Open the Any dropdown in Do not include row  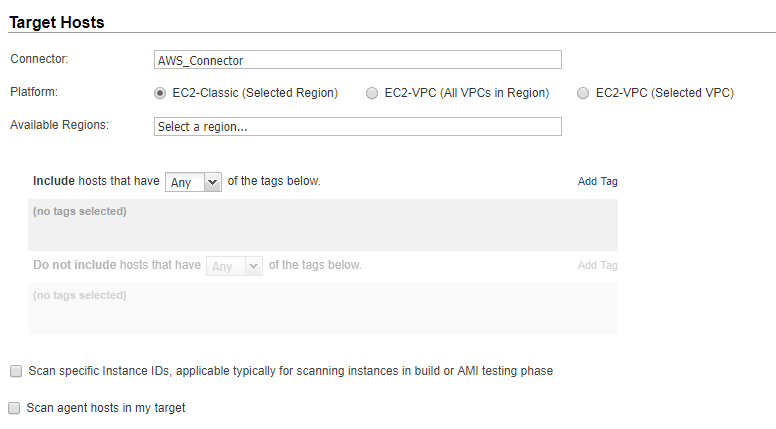click(234, 266)
